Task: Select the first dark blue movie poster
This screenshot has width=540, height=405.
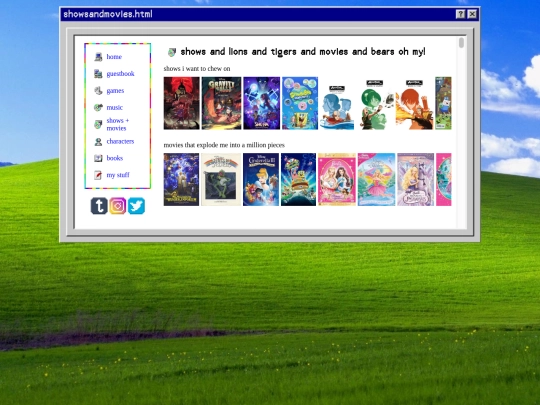Action: pyautogui.click(x=181, y=179)
